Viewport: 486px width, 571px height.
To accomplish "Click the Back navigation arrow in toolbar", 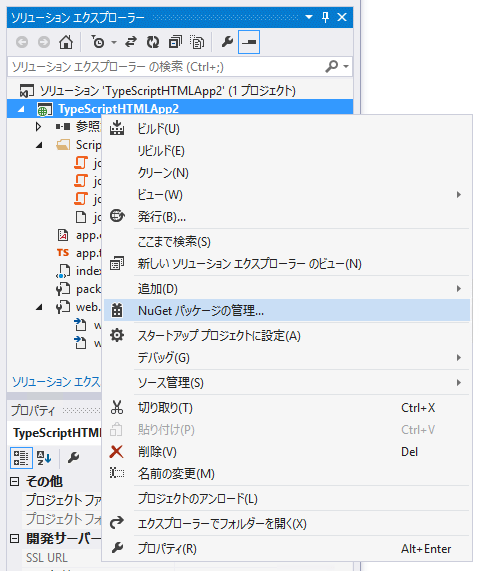I will coord(22,42).
